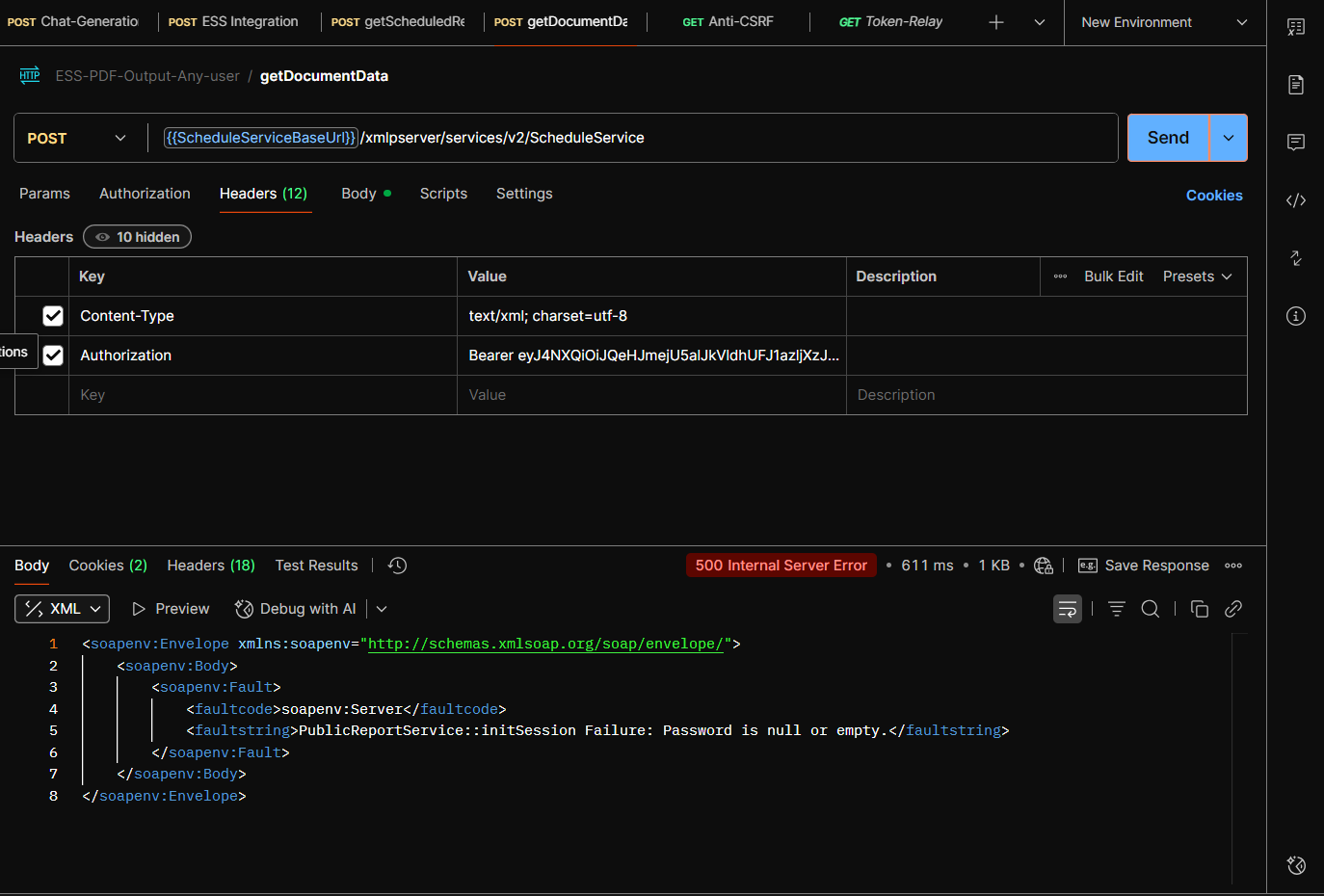
Task: Toggle word wrap for response
Action: [x=1068, y=609]
